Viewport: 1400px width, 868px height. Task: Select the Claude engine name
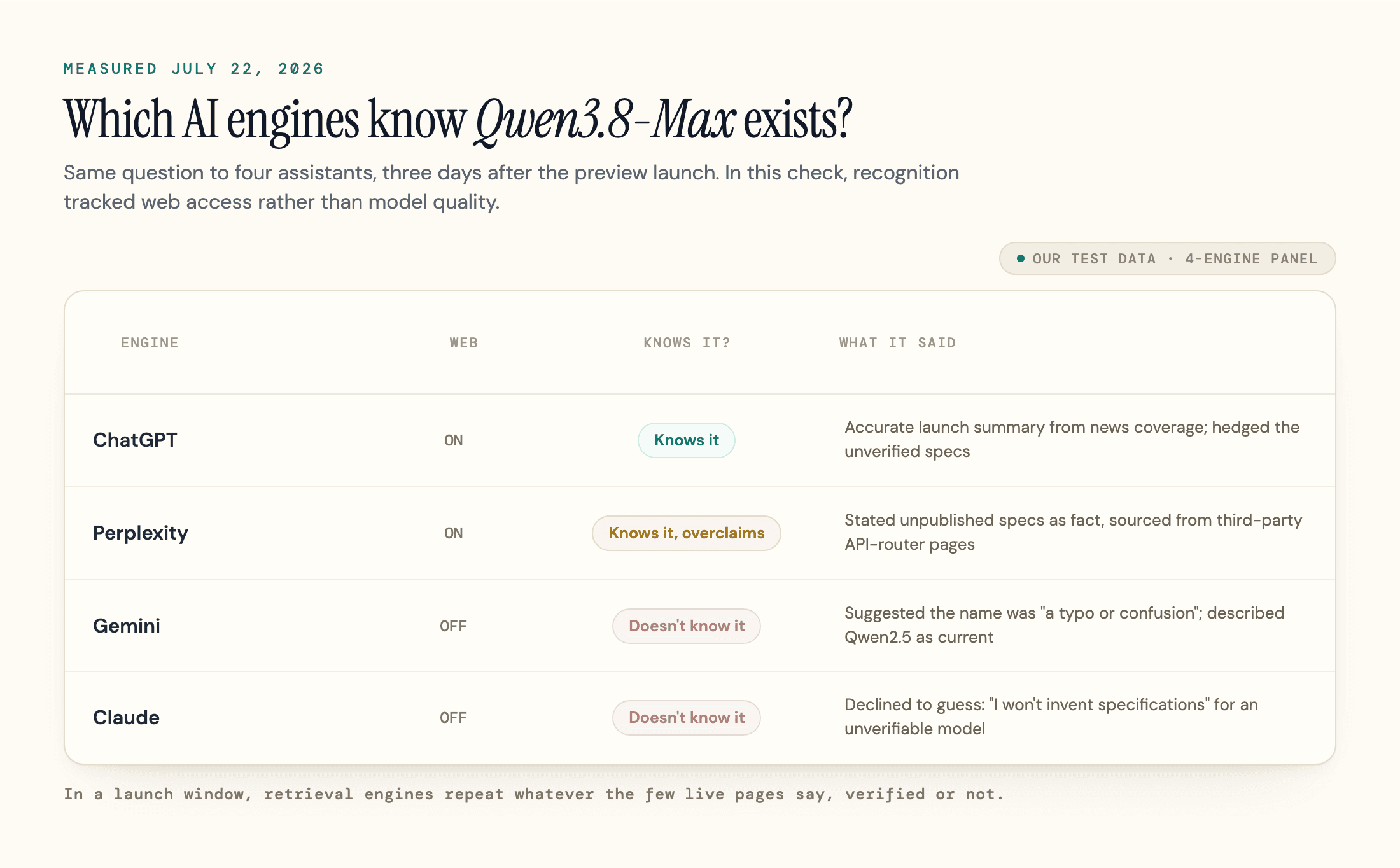coord(126,718)
